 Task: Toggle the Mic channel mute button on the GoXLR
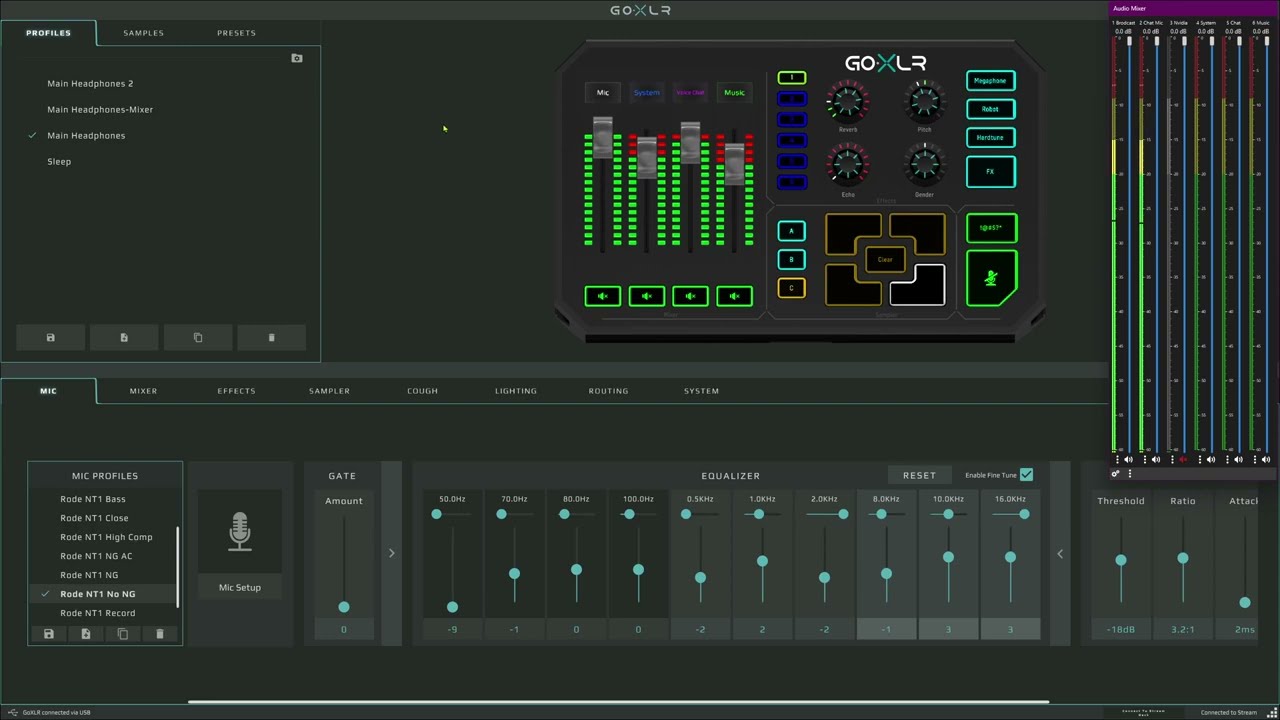tap(603, 296)
